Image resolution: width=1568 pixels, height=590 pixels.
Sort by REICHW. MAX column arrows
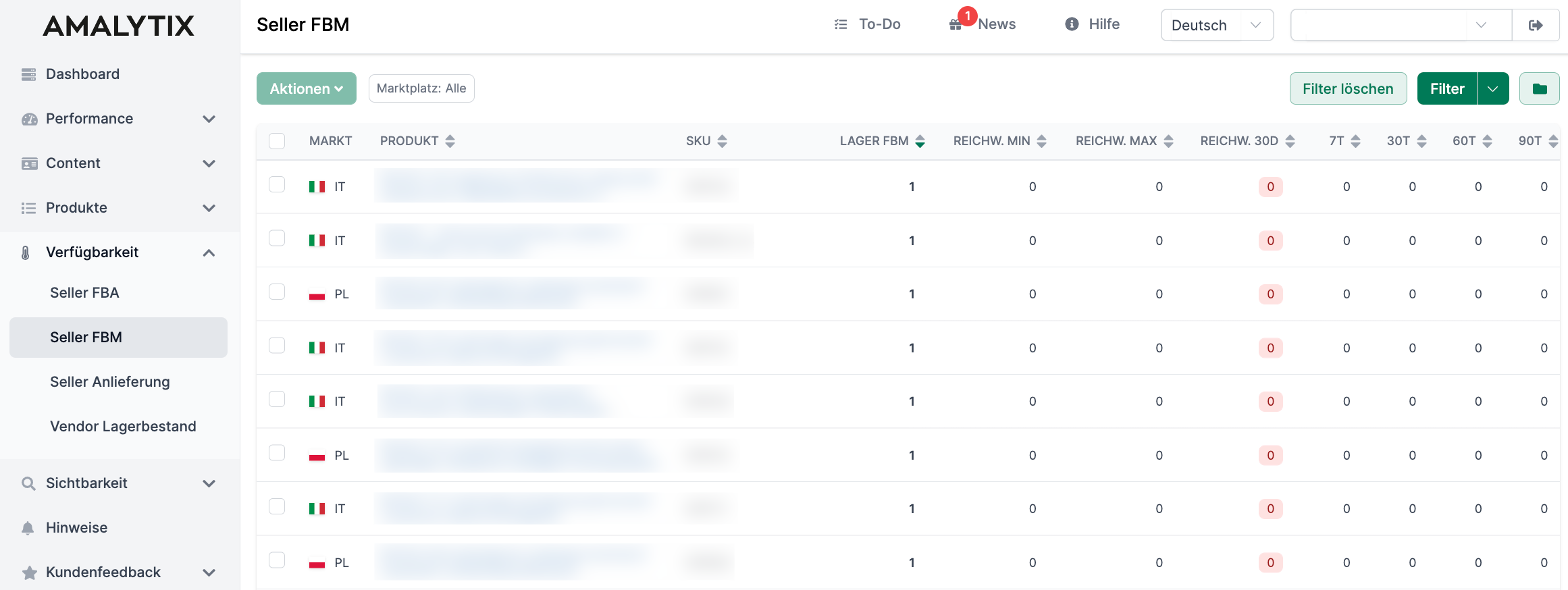click(x=1169, y=141)
